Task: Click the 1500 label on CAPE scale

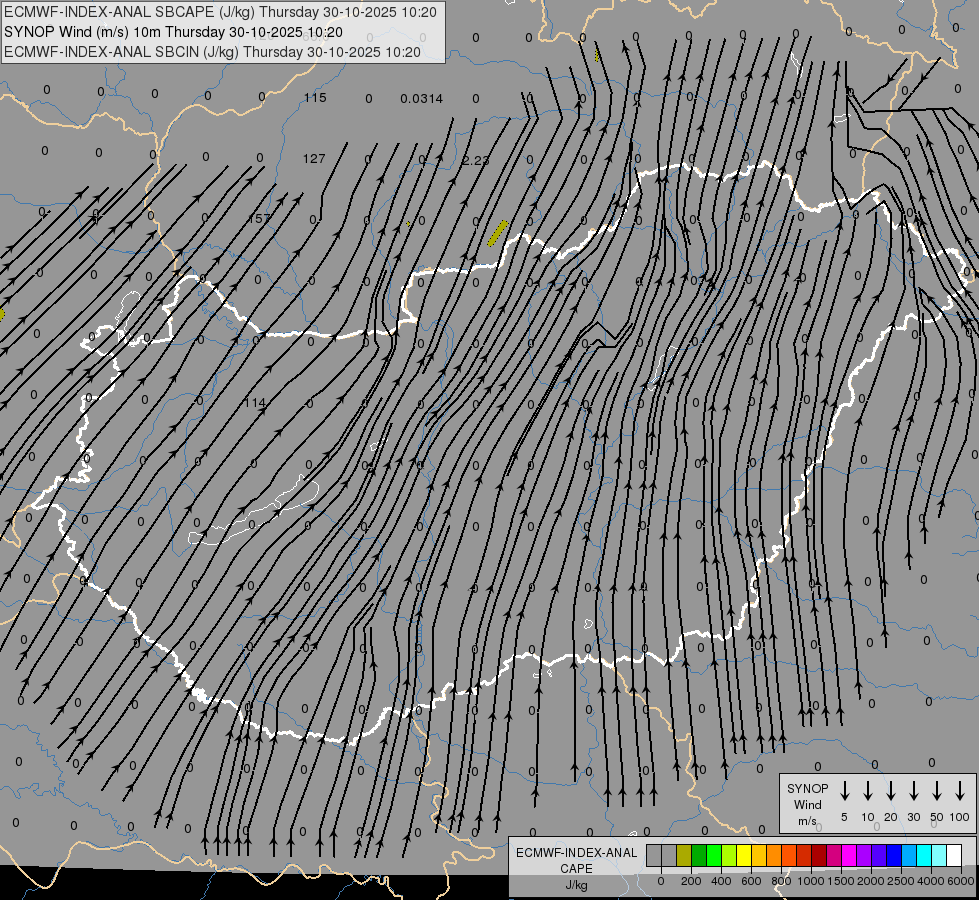Action: [841, 881]
